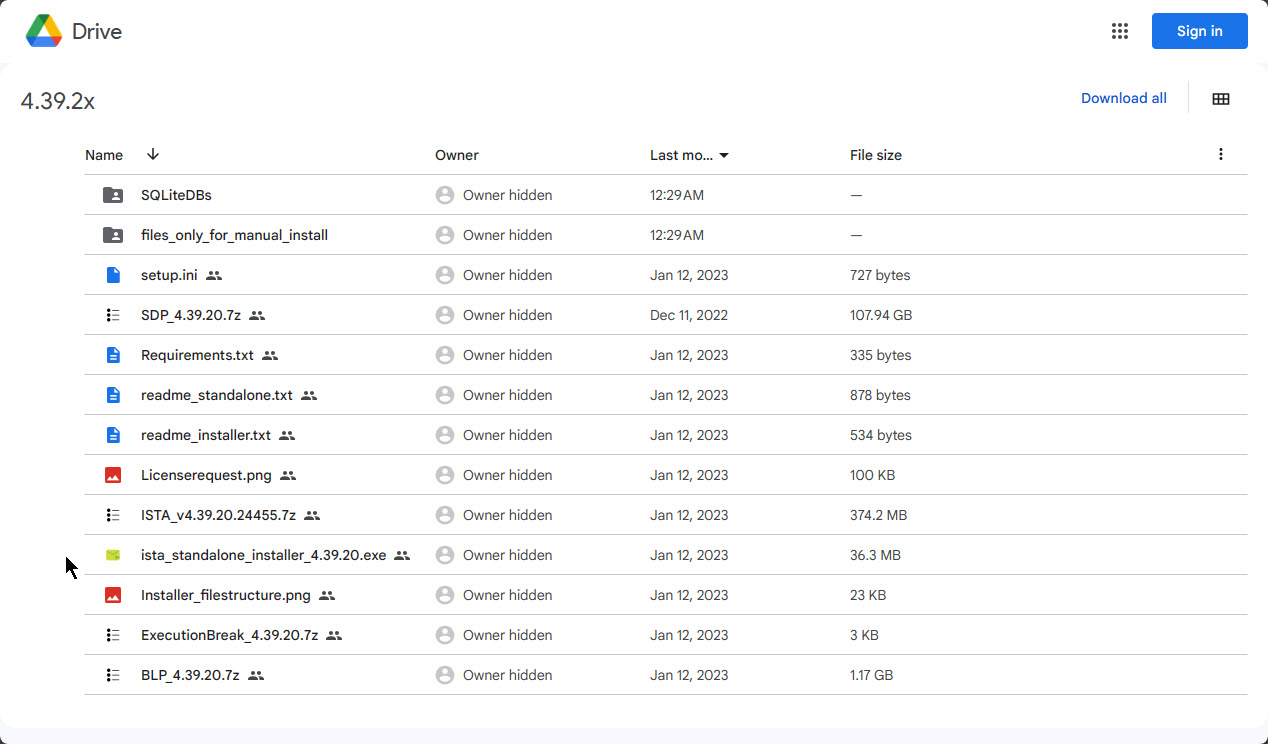
Task: Click shared people icon beside Licenserequest.png
Action: pyautogui.click(x=288, y=475)
